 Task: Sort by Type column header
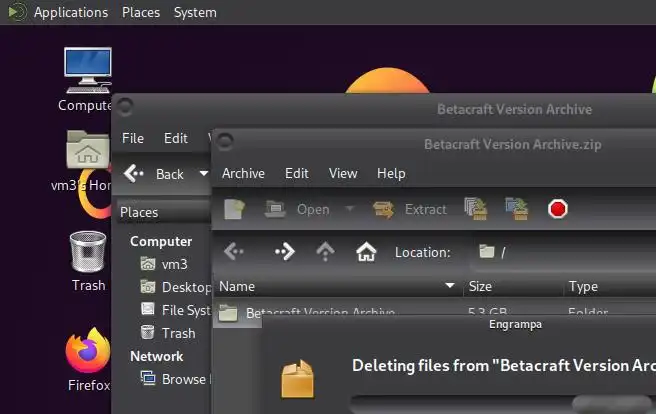(610, 286)
